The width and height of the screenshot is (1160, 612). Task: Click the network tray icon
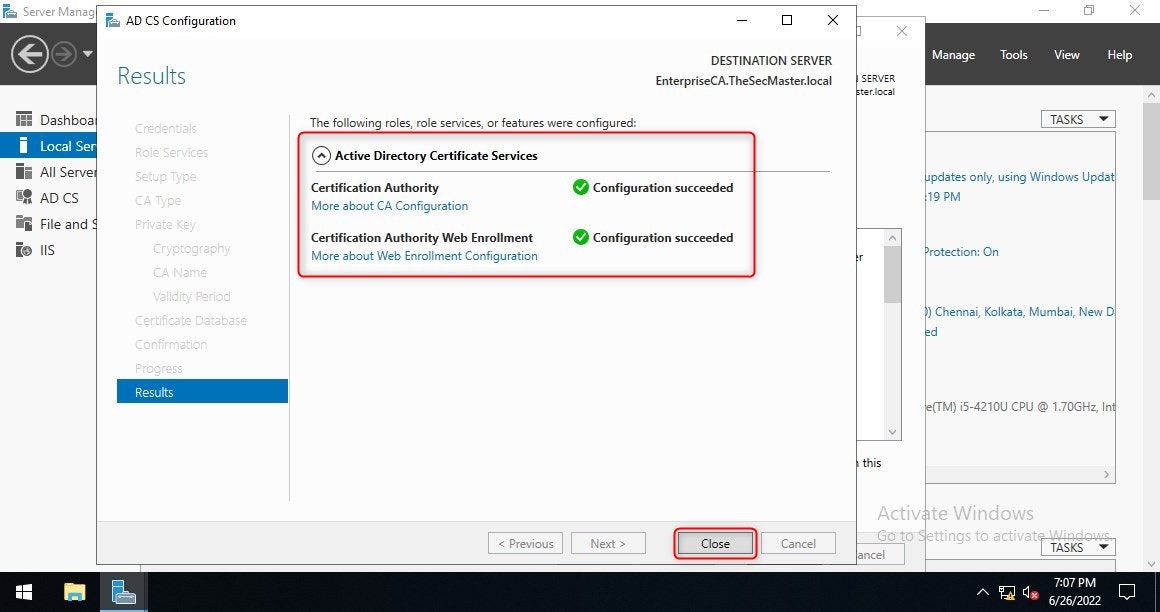(x=1006, y=592)
